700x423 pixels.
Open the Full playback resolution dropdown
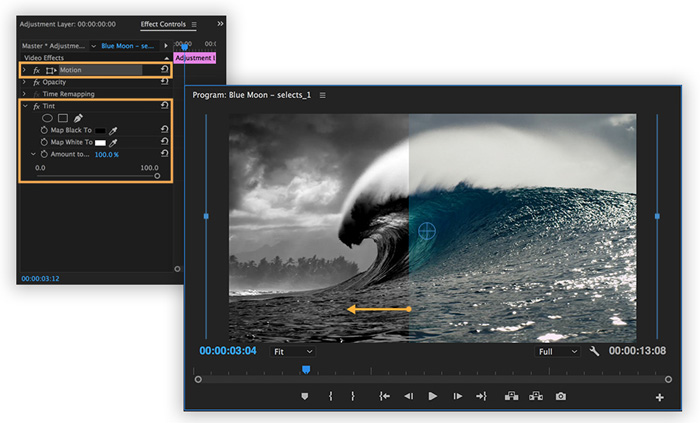pyautogui.click(x=558, y=352)
